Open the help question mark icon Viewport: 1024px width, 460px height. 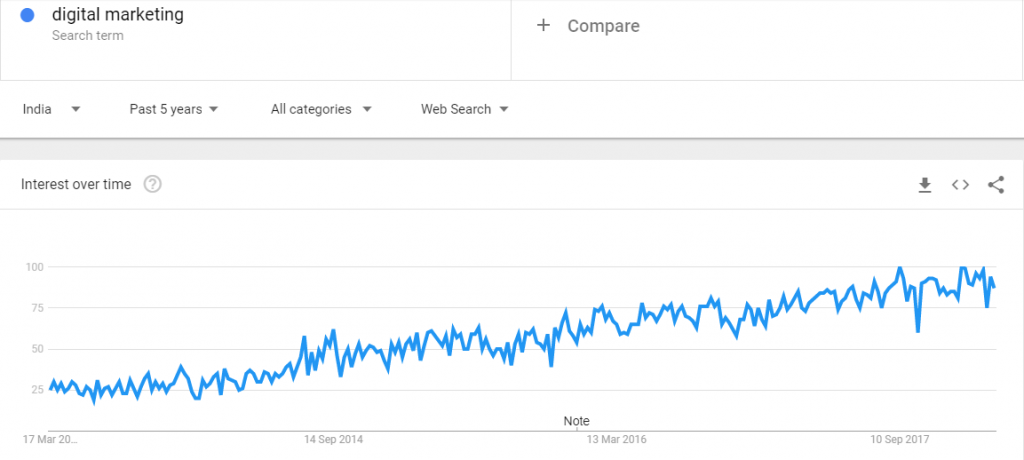click(x=152, y=184)
